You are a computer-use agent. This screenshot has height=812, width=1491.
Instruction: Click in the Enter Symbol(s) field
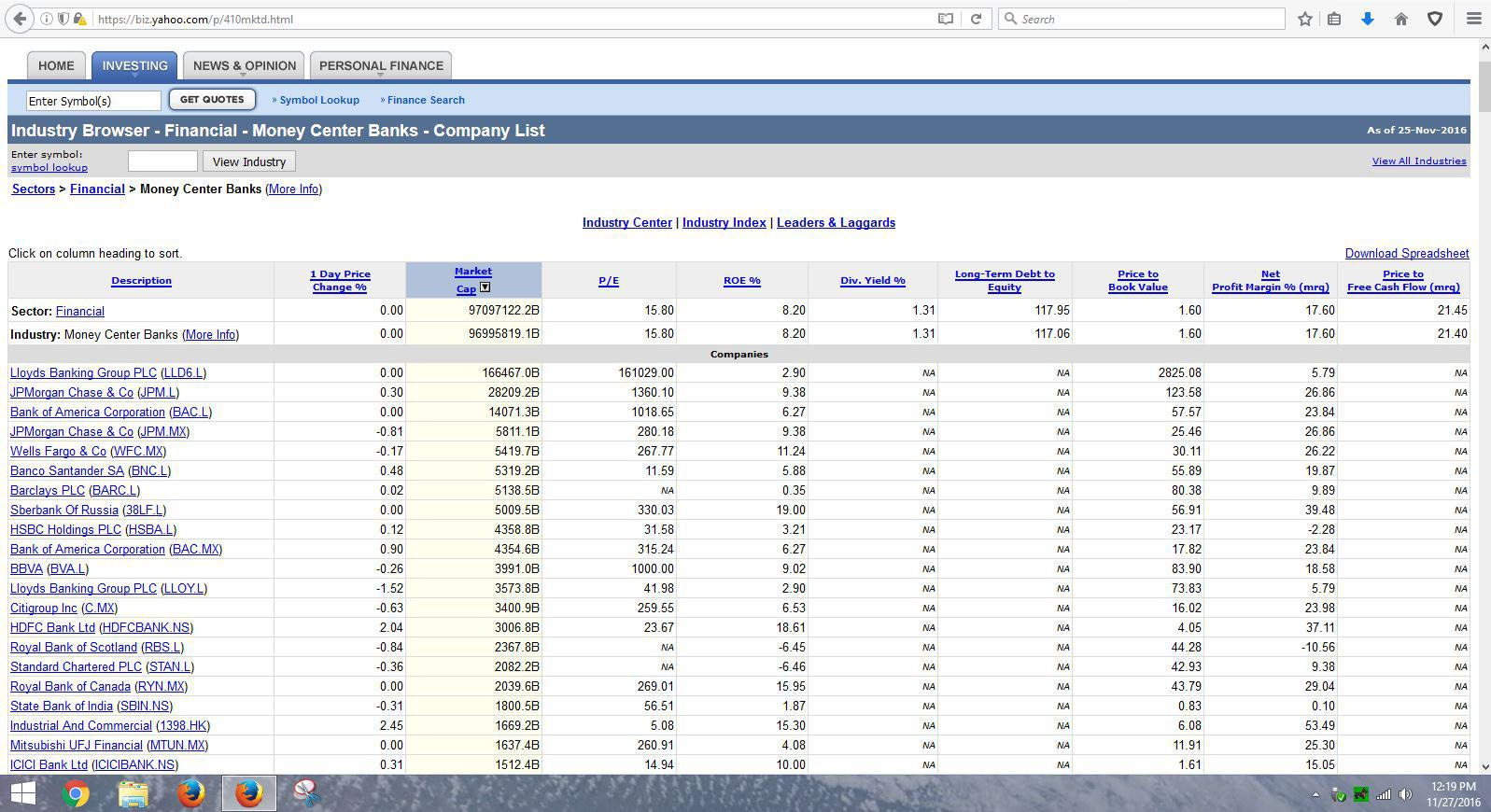[x=93, y=101]
